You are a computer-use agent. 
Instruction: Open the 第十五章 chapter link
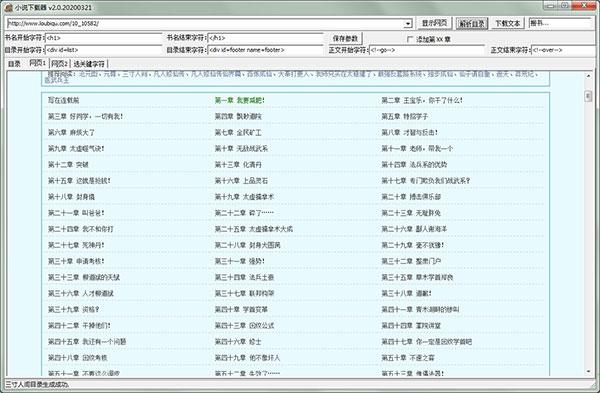tap(79, 181)
